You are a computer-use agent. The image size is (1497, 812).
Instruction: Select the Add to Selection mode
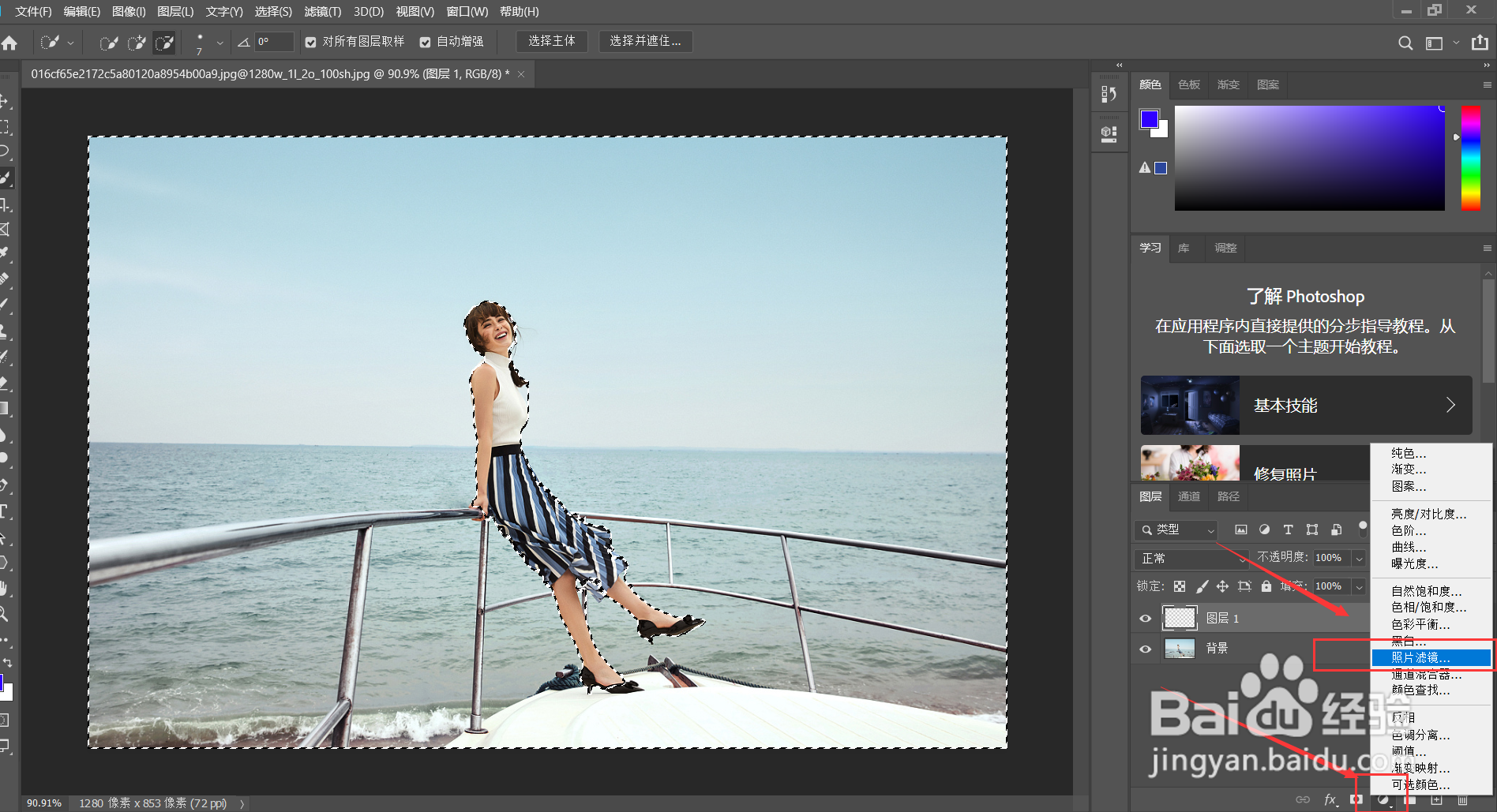tap(137, 43)
